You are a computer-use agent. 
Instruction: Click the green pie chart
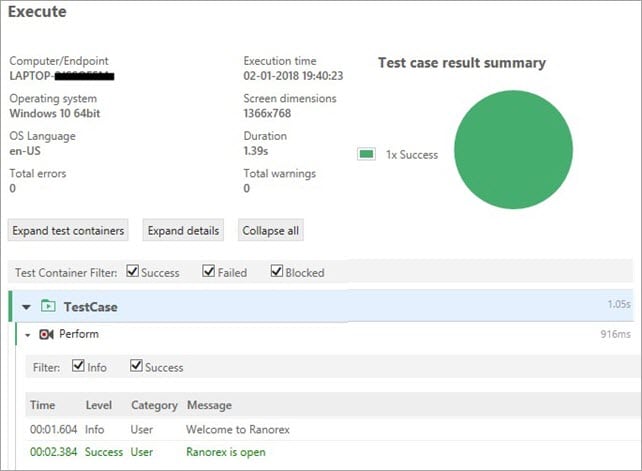(x=513, y=150)
